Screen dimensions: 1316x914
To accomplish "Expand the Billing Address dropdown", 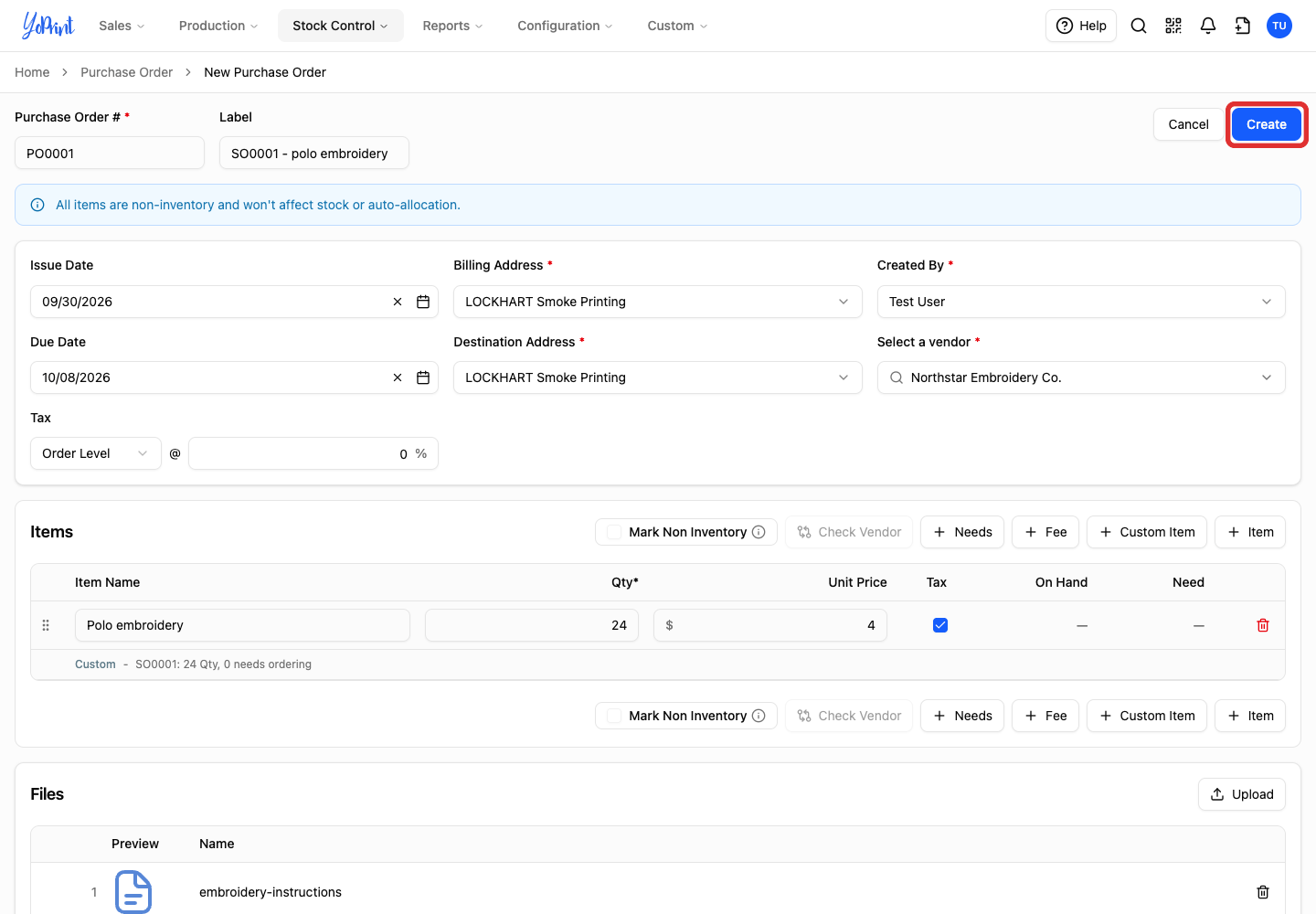I will pos(658,302).
